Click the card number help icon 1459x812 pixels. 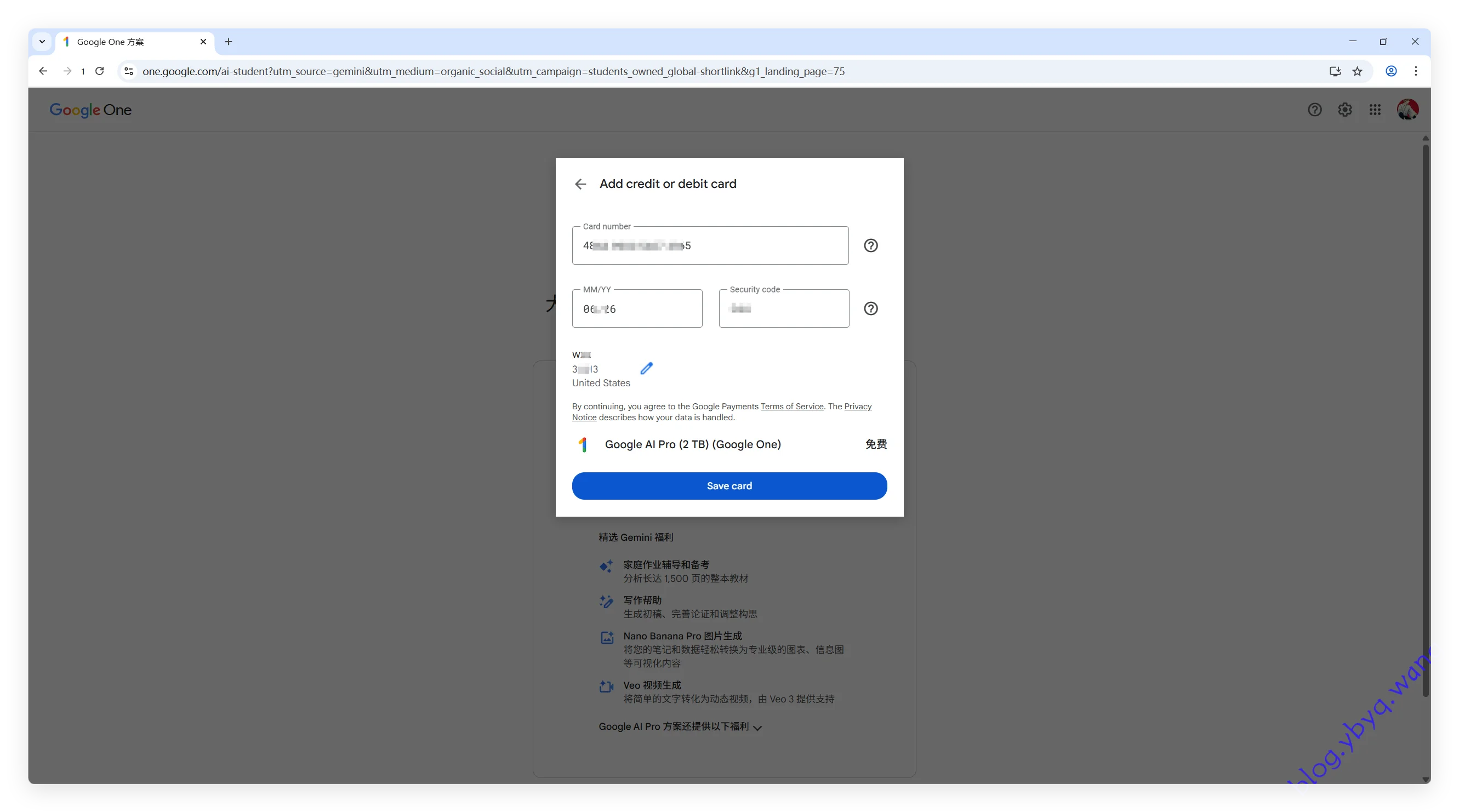click(x=870, y=245)
